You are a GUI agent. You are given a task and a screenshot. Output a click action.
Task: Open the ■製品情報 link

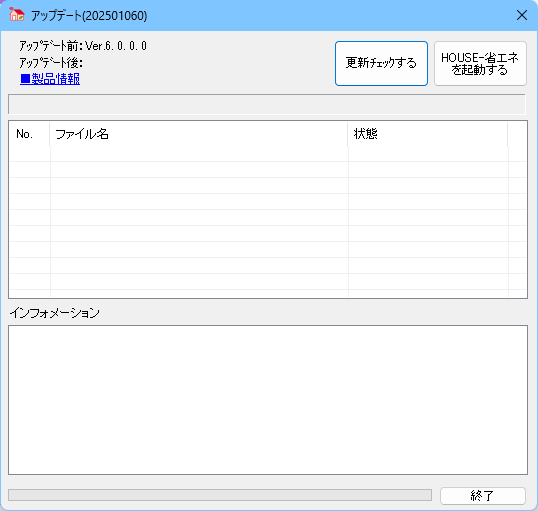click(50, 79)
